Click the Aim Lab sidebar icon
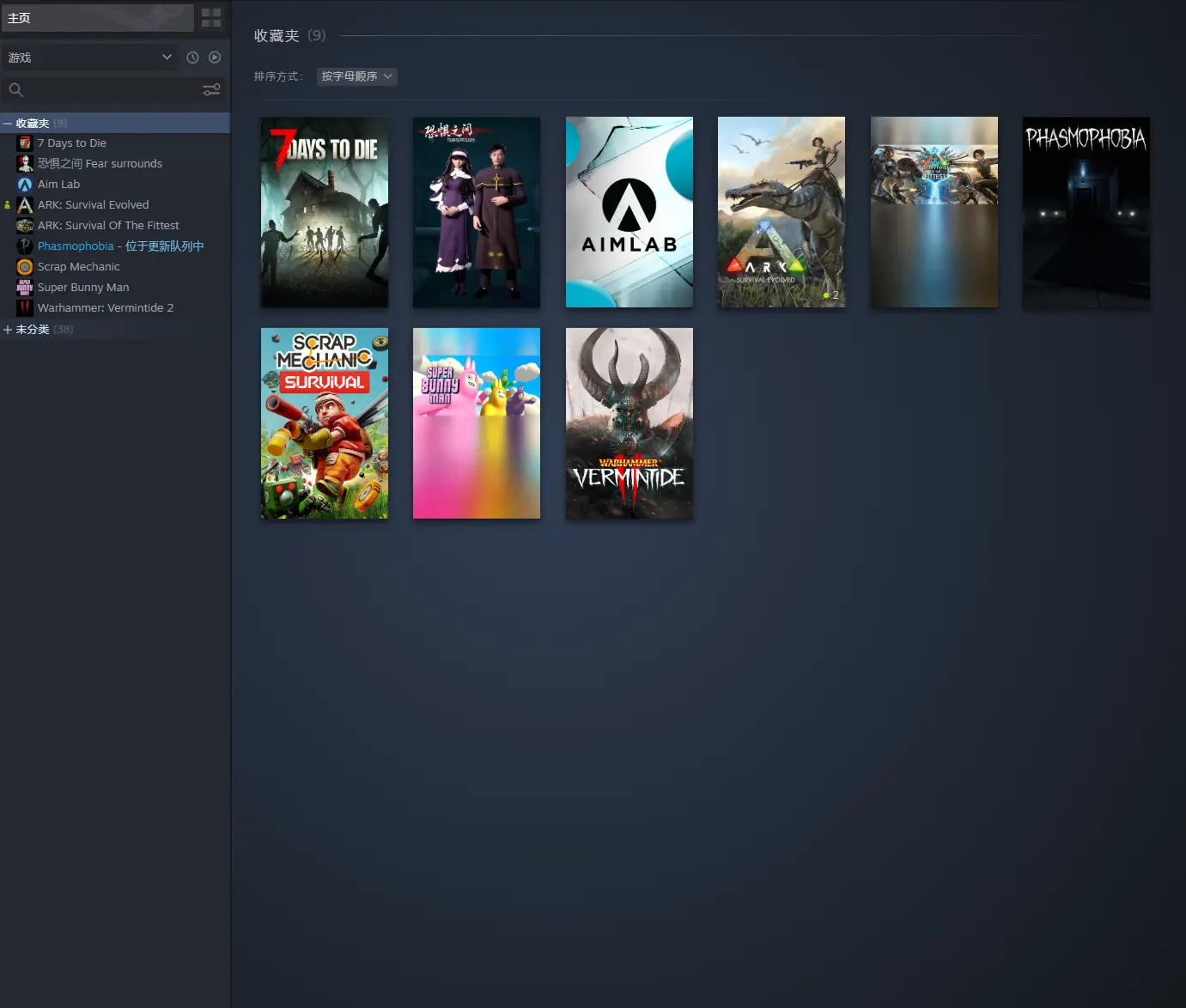The height and width of the screenshot is (1008, 1186). 25,185
